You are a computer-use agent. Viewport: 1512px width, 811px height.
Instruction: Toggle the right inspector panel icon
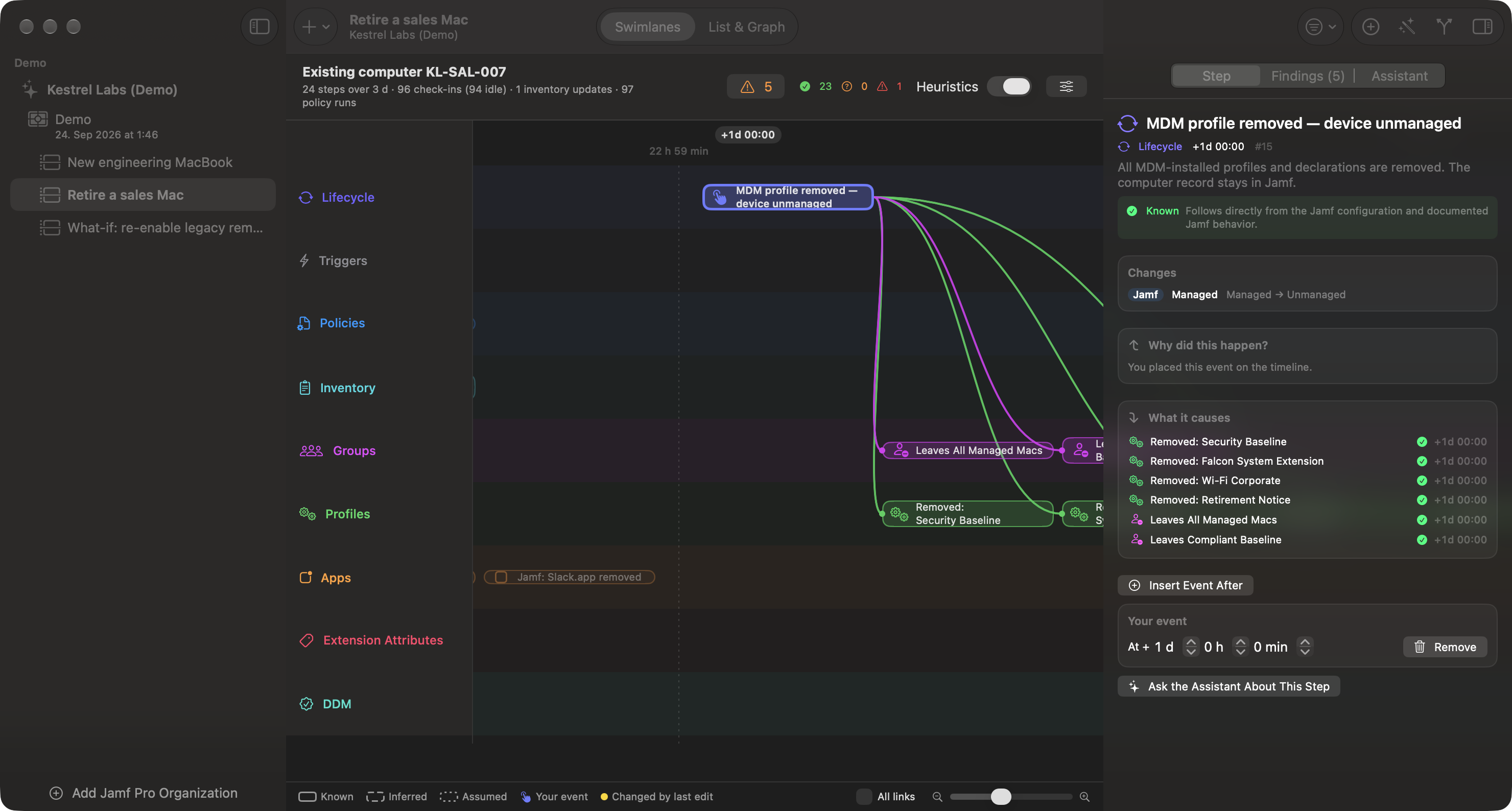point(1482,27)
